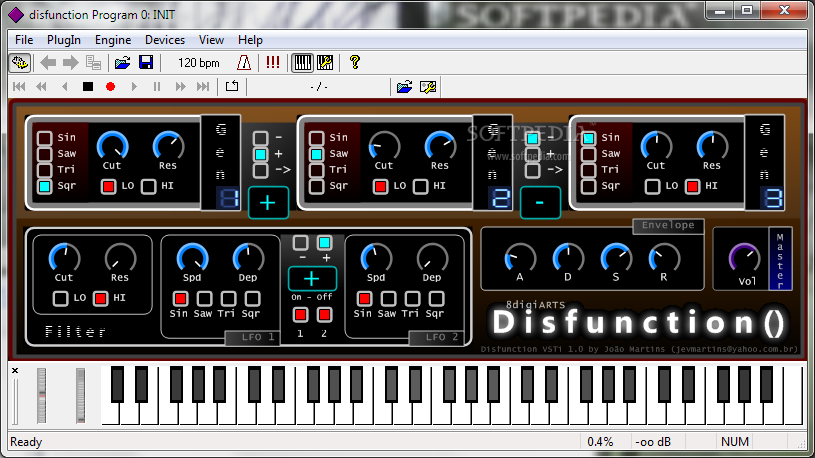Click the plugin settings icon at toolbar start
This screenshot has height=458, width=815.
pos(20,63)
